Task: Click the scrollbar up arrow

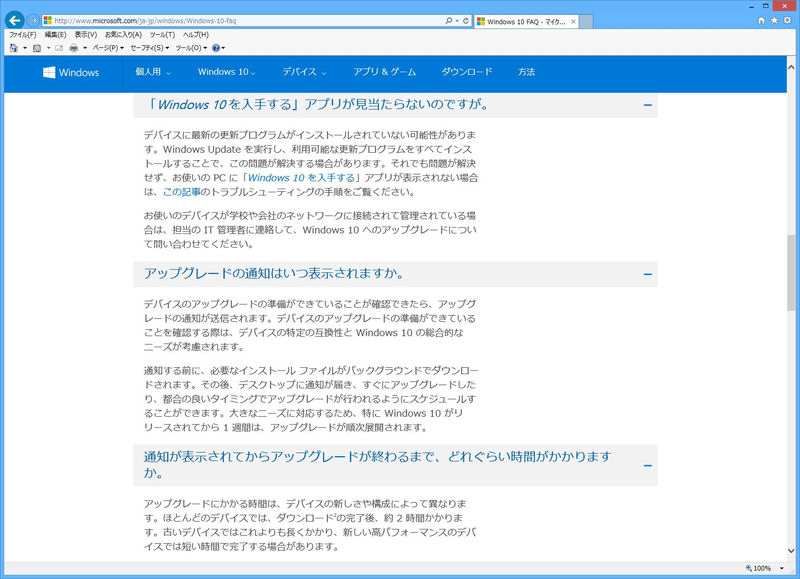Action: point(791,67)
